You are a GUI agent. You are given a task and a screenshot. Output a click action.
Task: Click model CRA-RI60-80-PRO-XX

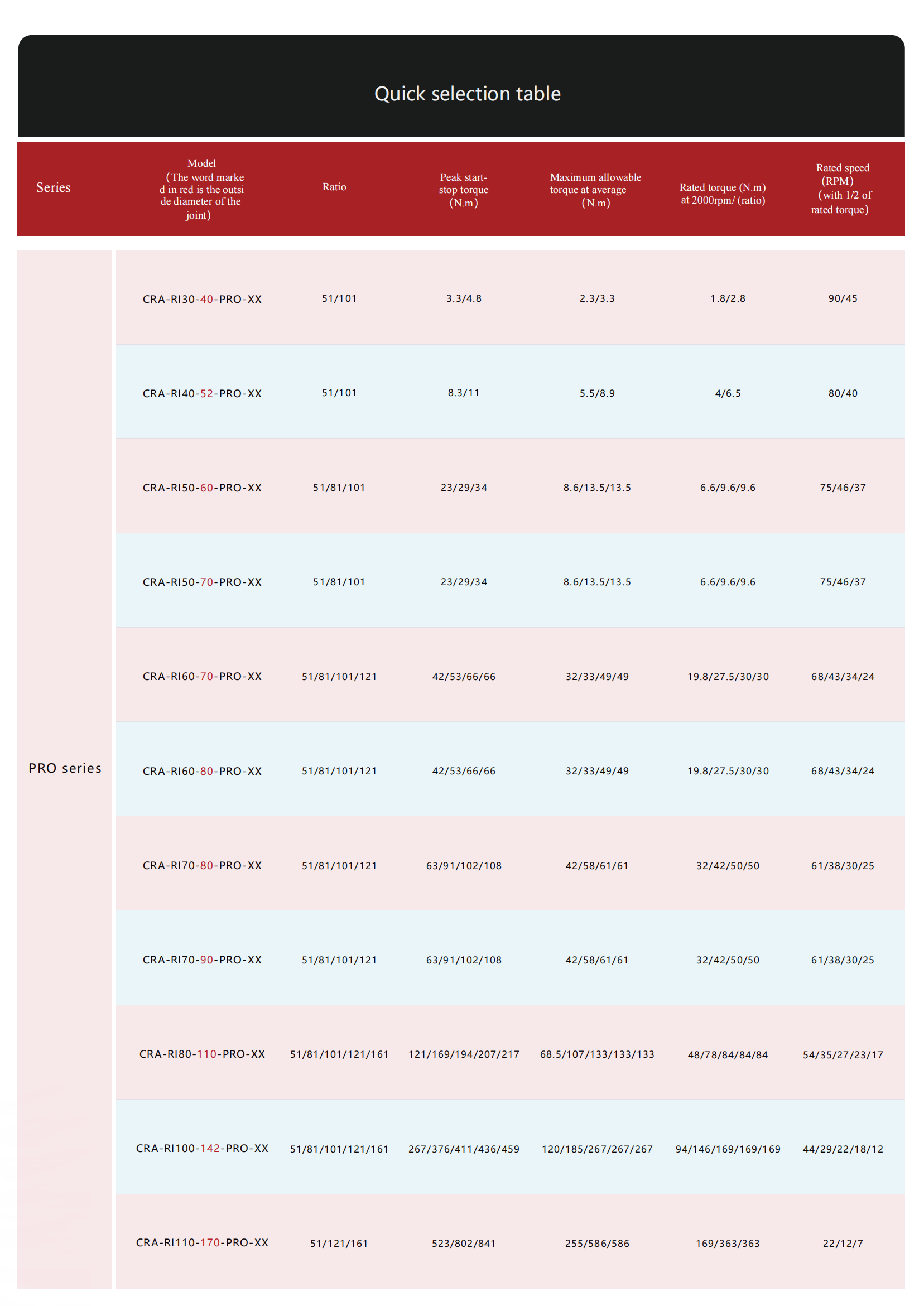point(202,771)
